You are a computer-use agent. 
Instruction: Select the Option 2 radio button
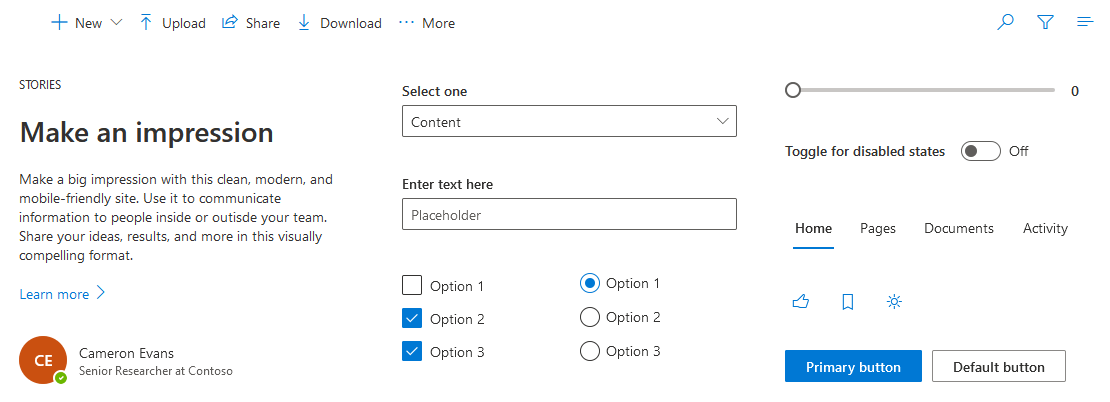click(590, 317)
